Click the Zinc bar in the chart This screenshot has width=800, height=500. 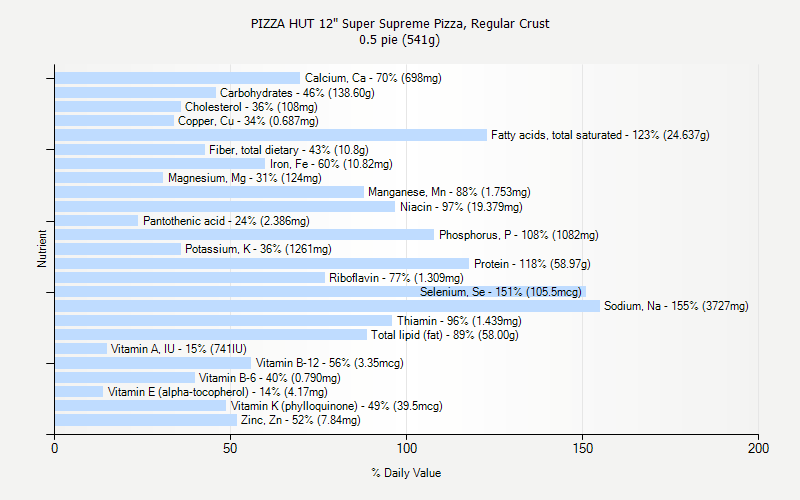(146, 420)
